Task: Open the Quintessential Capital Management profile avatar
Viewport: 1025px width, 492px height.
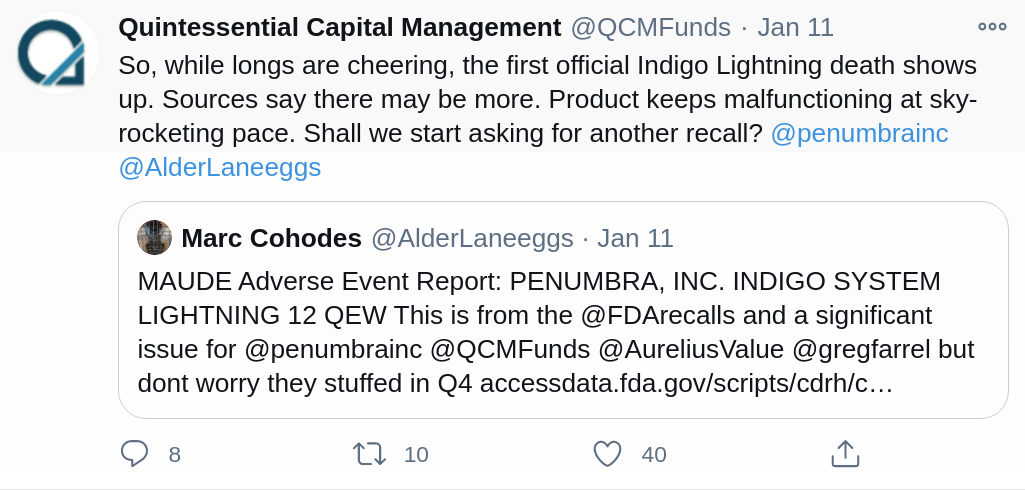Action: tap(58, 53)
